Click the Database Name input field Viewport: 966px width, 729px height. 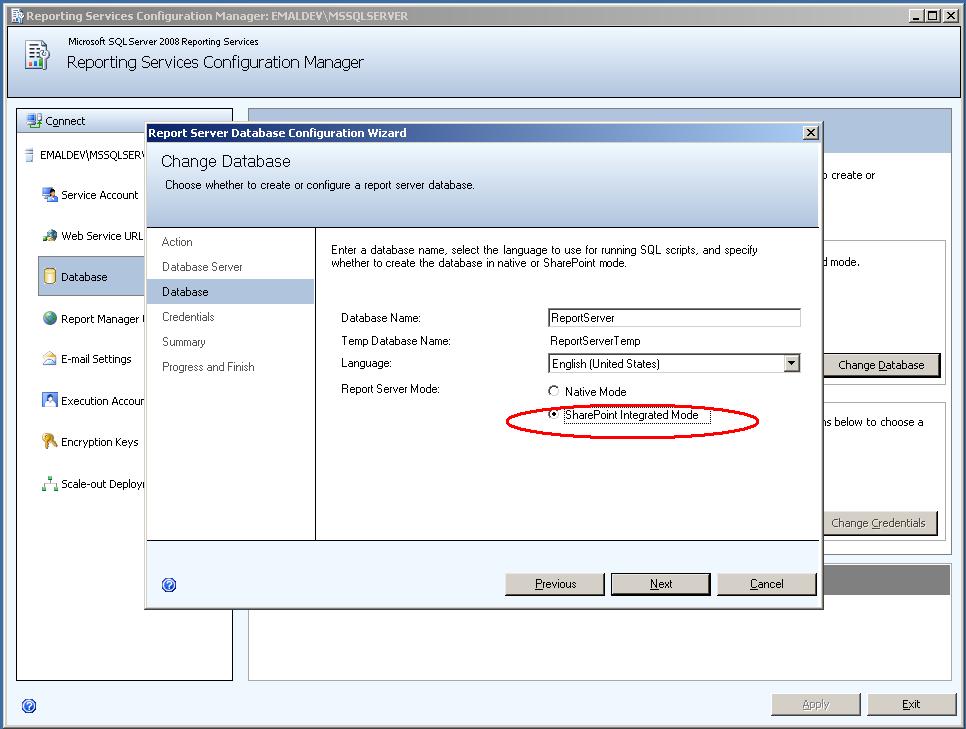pos(674,317)
